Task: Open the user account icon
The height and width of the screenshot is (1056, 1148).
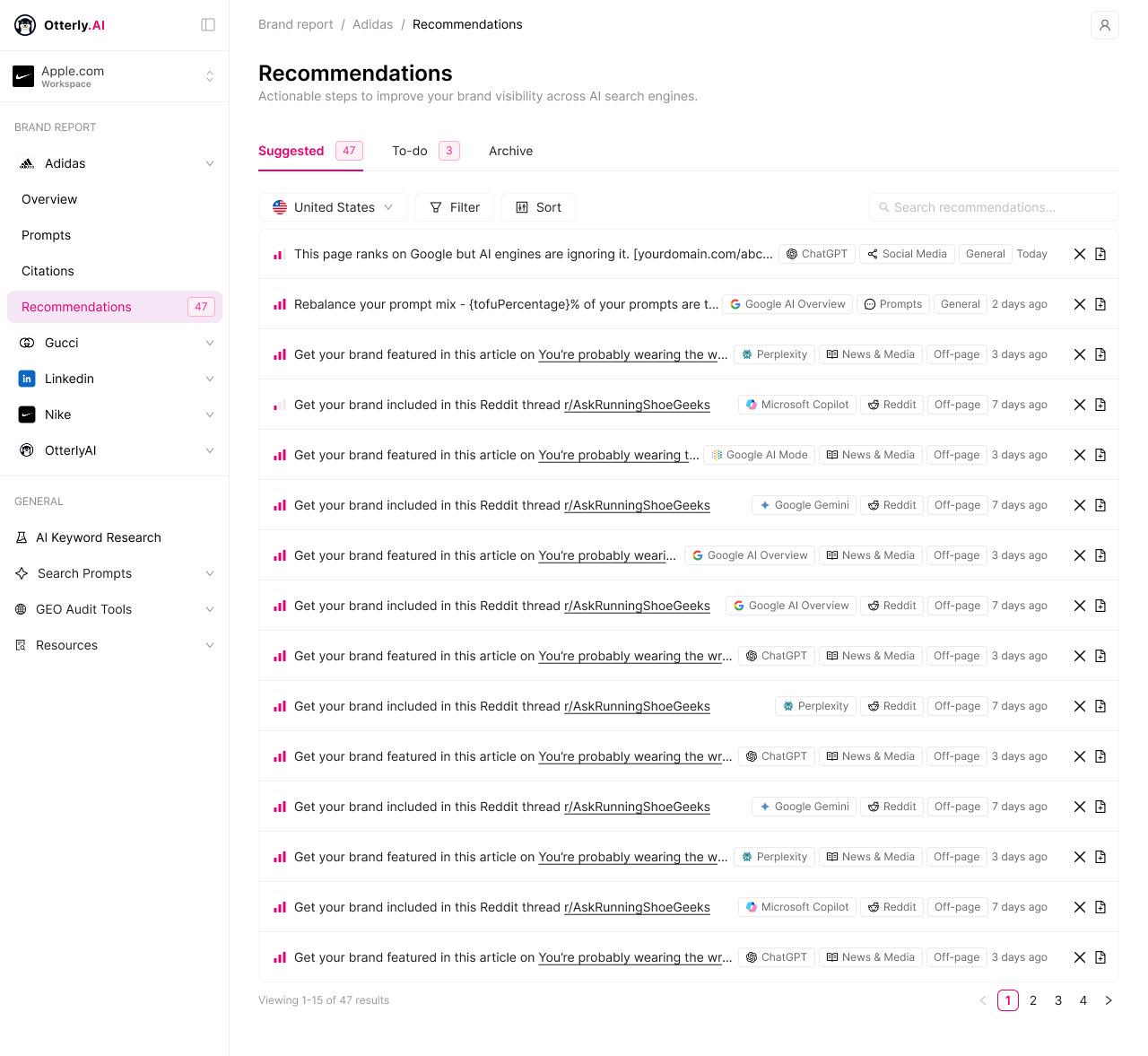Action: pos(1105,25)
